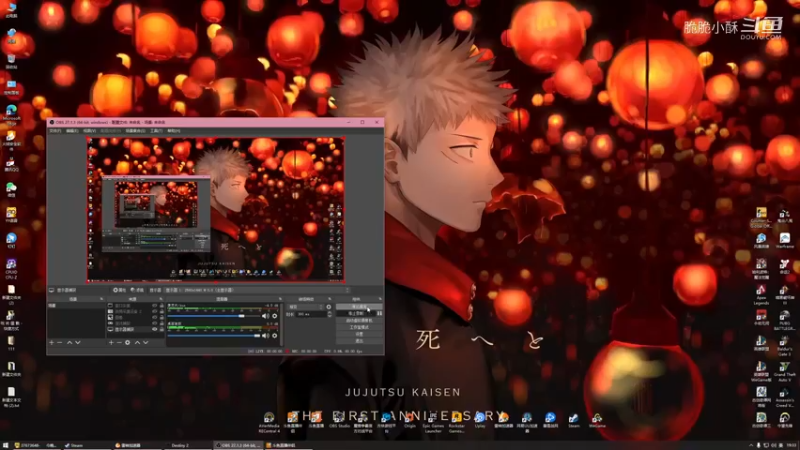Image resolution: width=800 pixels, height=450 pixels.
Task: Pop out the Scene Transitions dock panel
Action: (x=330, y=299)
